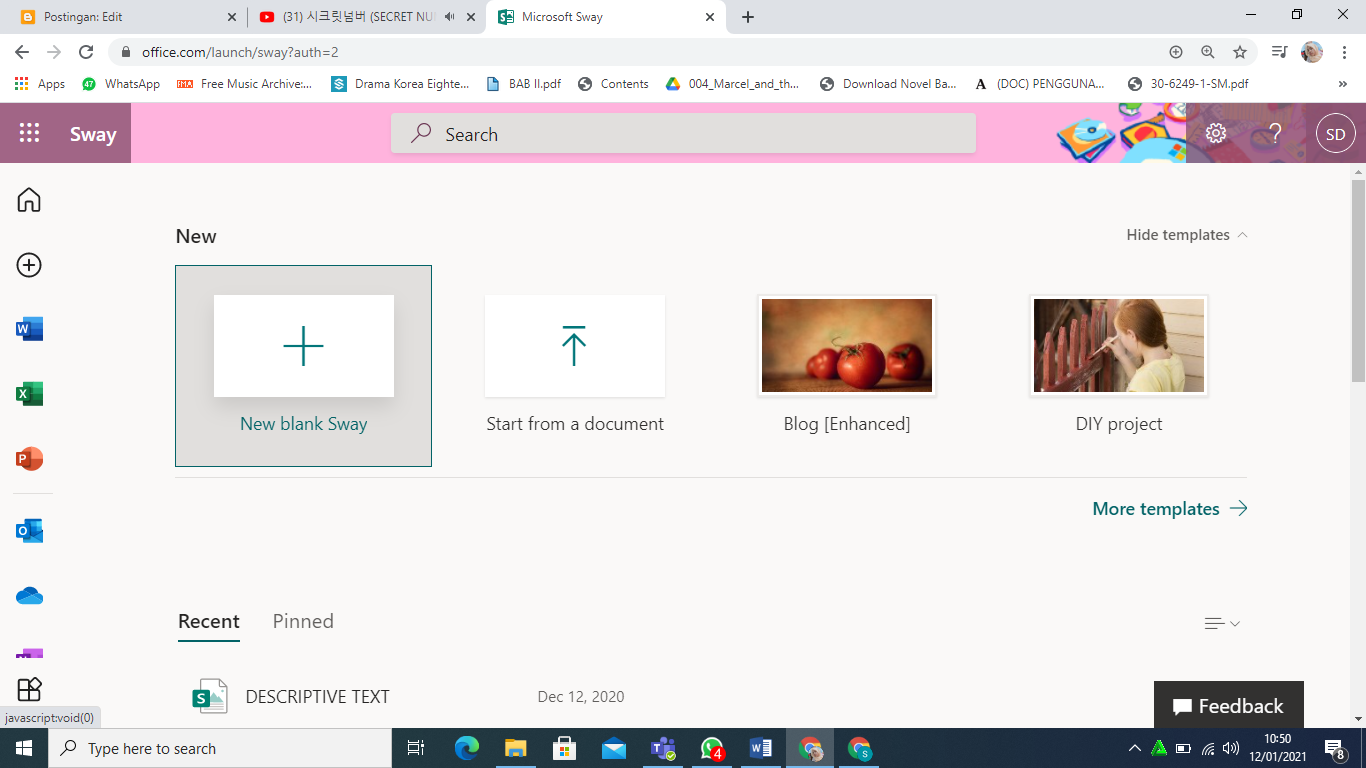Launch PowerPoint from the sidebar

(x=31, y=459)
